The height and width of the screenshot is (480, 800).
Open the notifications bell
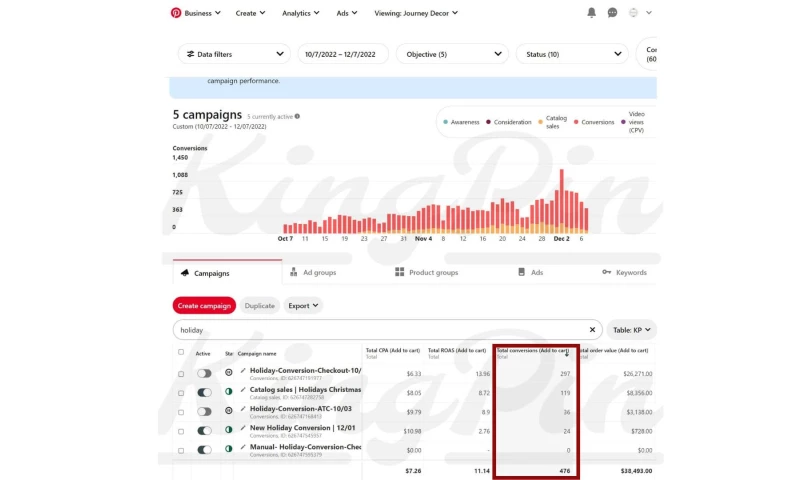(x=591, y=13)
